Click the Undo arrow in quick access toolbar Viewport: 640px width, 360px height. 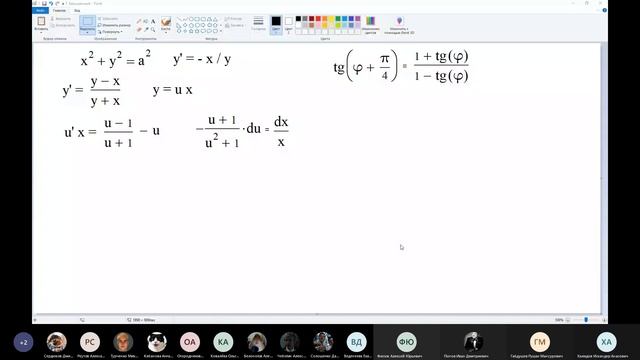pyautogui.click(x=51, y=3)
